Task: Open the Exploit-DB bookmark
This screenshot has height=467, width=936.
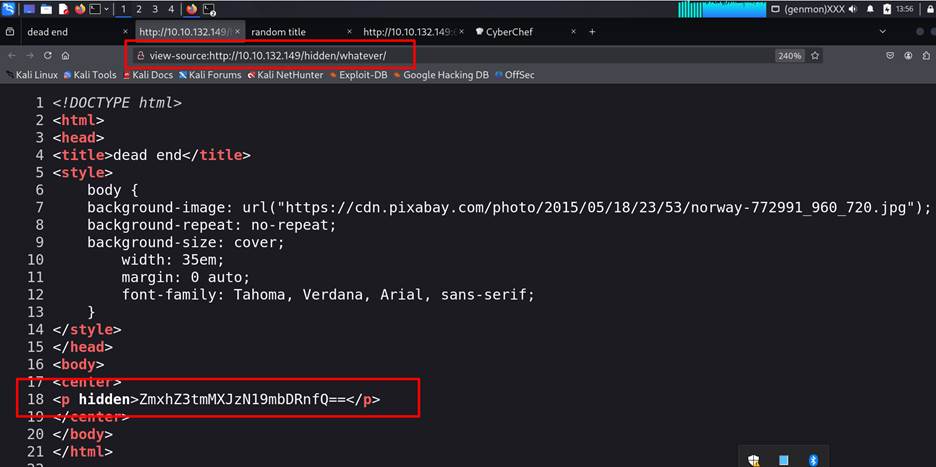Action: [357, 75]
